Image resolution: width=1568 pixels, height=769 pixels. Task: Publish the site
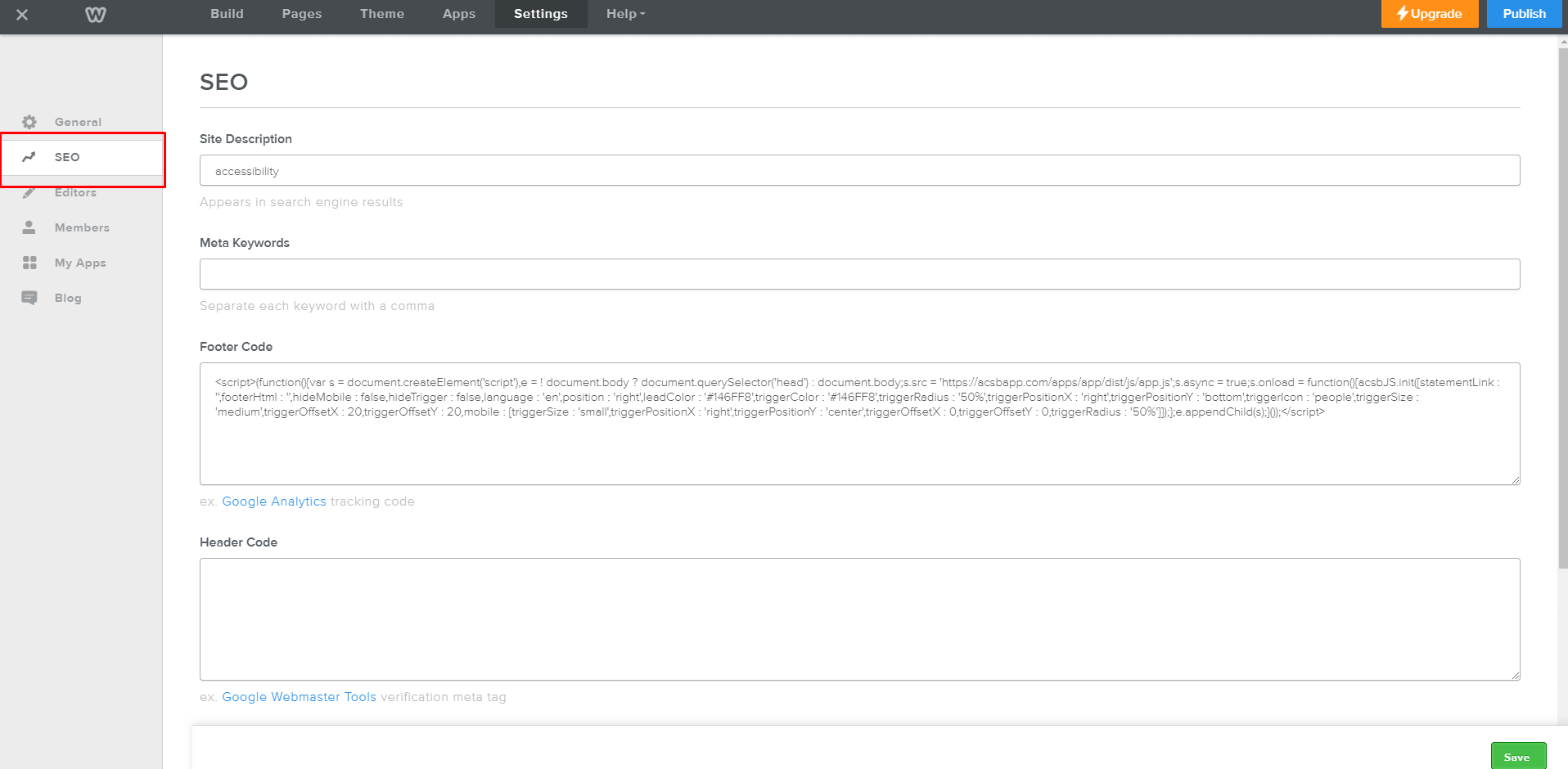(x=1524, y=14)
